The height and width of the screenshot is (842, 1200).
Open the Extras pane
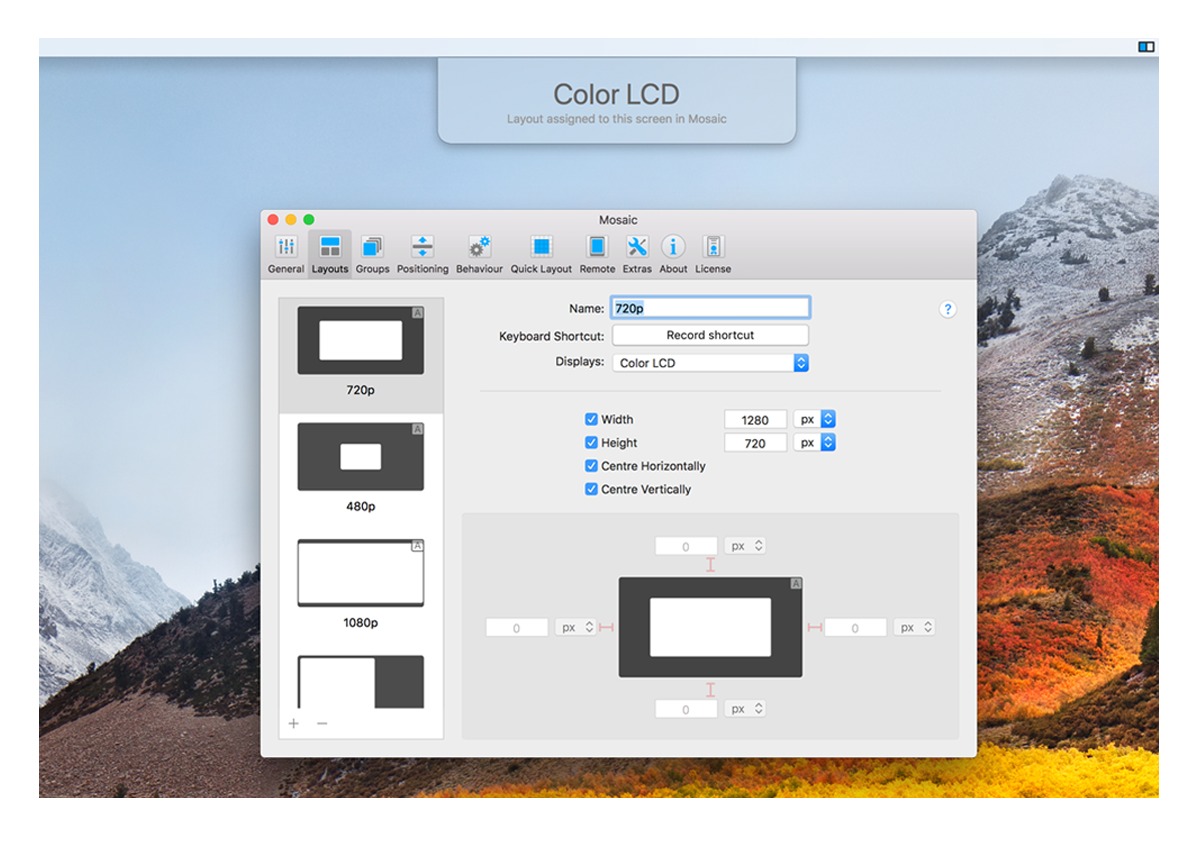tap(637, 254)
